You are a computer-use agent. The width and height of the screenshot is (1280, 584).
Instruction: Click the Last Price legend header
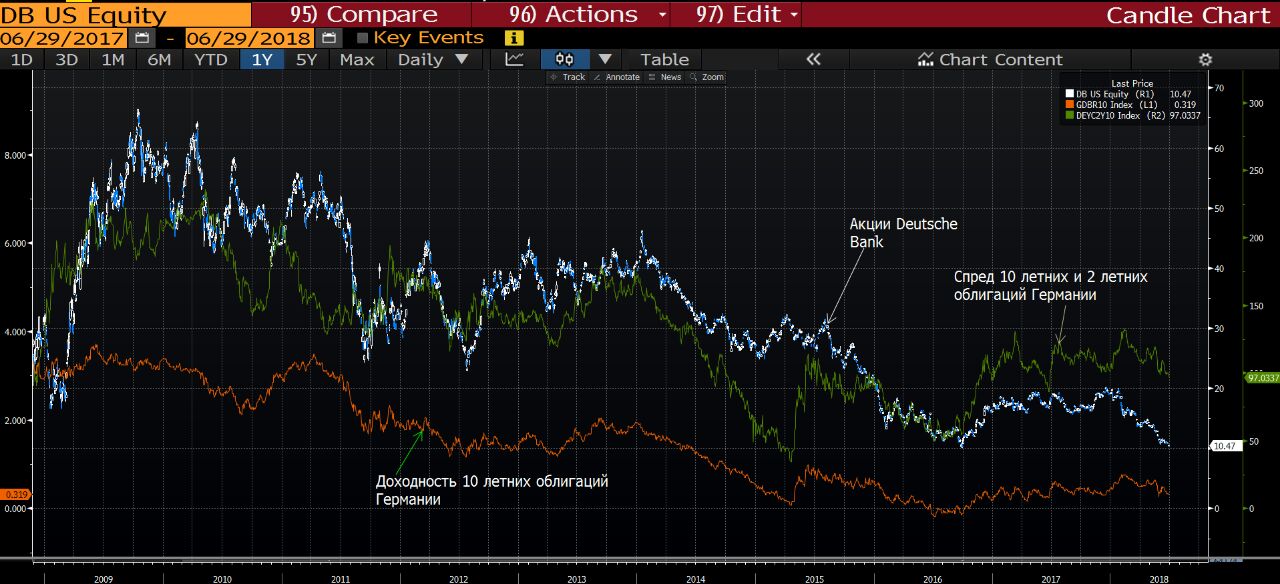pyautogui.click(x=1132, y=84)
